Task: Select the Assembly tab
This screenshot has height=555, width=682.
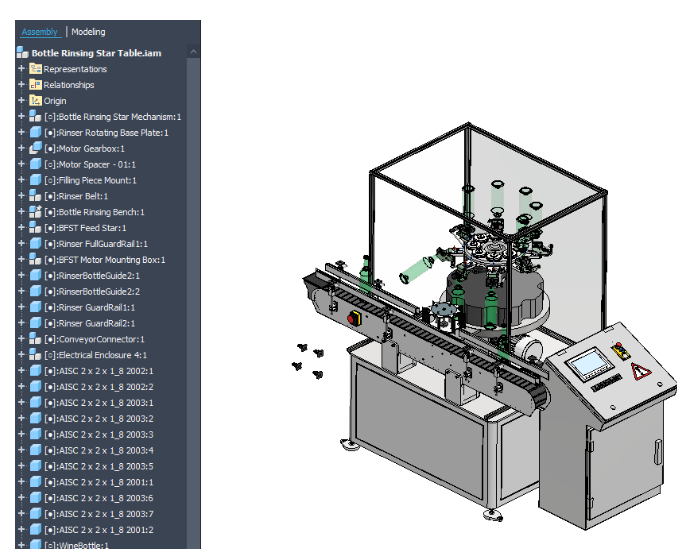Action: [40, 32]
